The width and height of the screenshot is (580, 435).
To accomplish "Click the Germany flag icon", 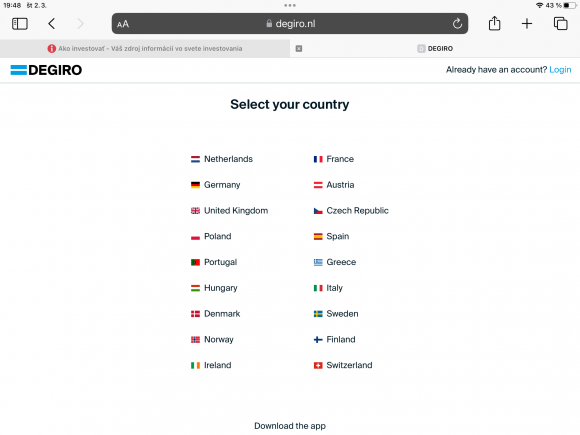I will pyautogui.click(x=195, y=185).
